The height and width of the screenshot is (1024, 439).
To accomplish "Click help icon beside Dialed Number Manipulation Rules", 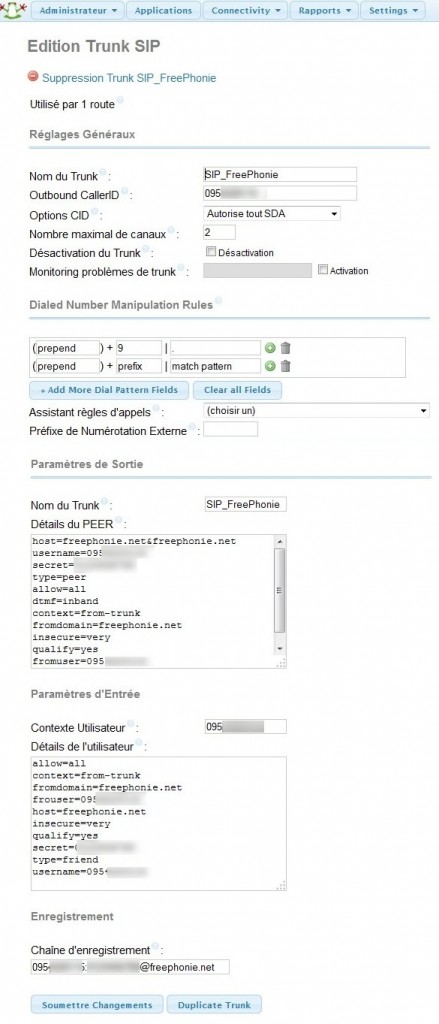I will [x=218, y=301].
